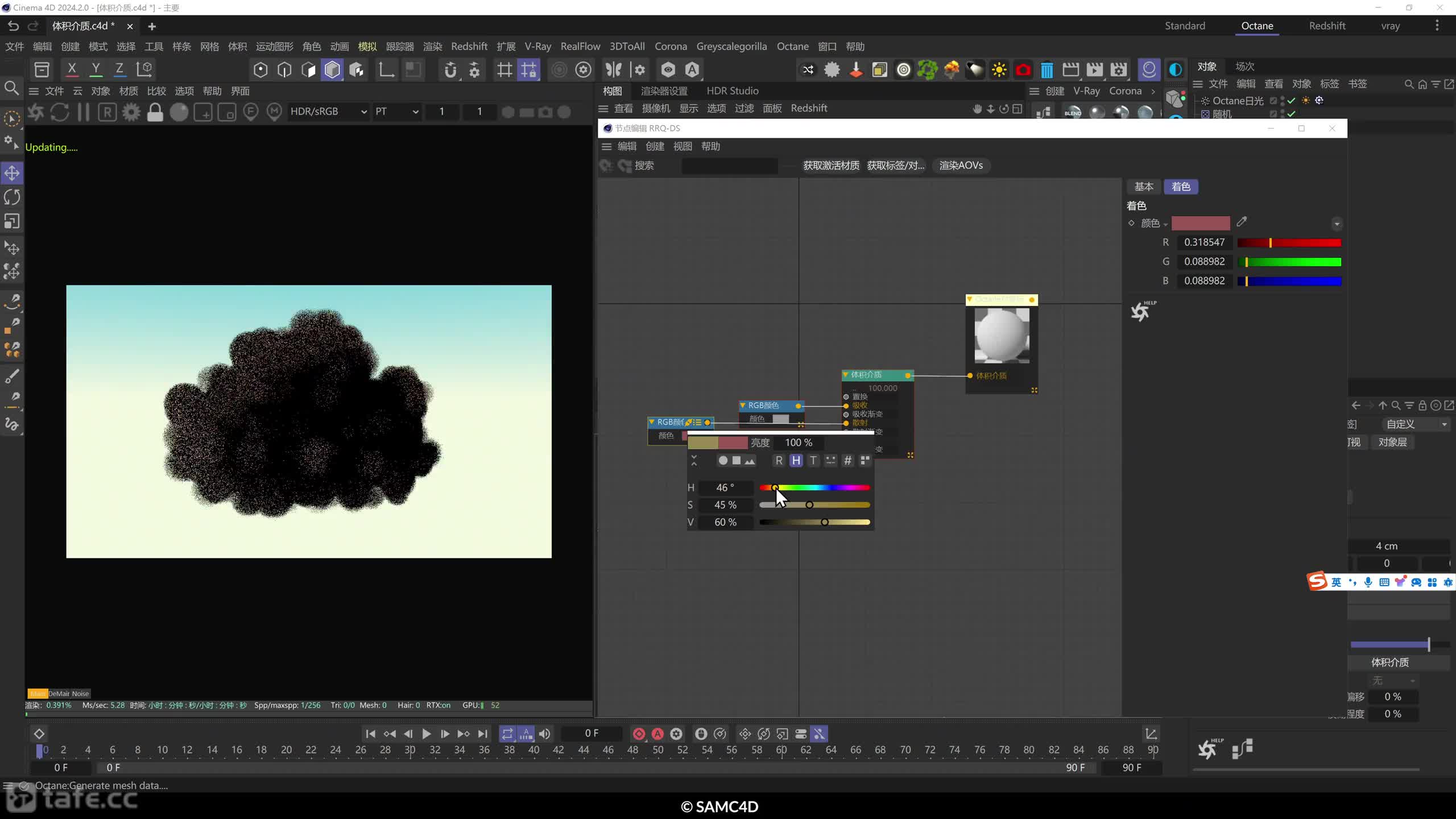Screen dimensions: 1456x819
Task: Click the red Octane camera toolbar icon
Action: pyautogui.click(x=1023, y=70)
